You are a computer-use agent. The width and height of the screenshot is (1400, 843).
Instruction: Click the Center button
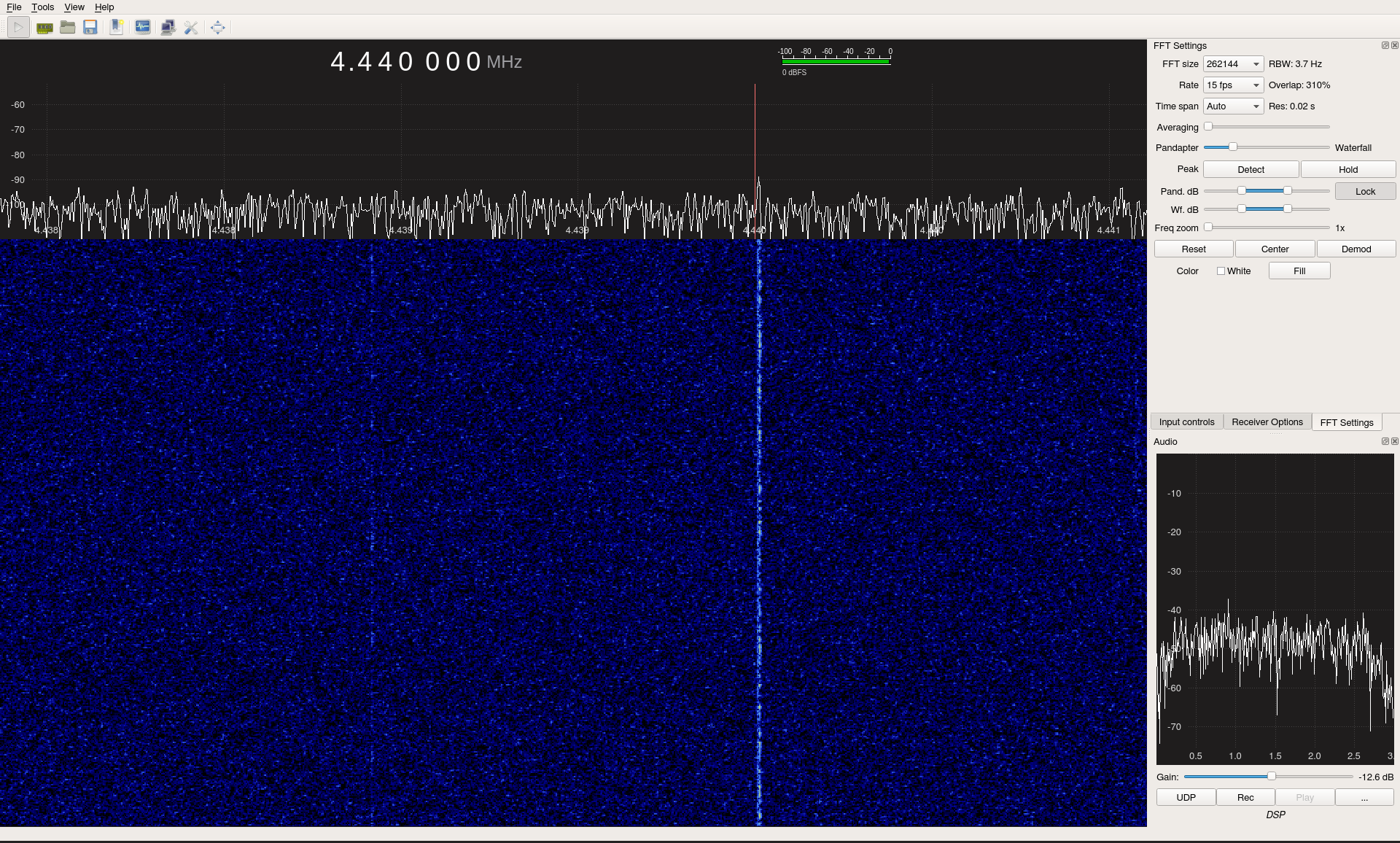pos(1275,249)
